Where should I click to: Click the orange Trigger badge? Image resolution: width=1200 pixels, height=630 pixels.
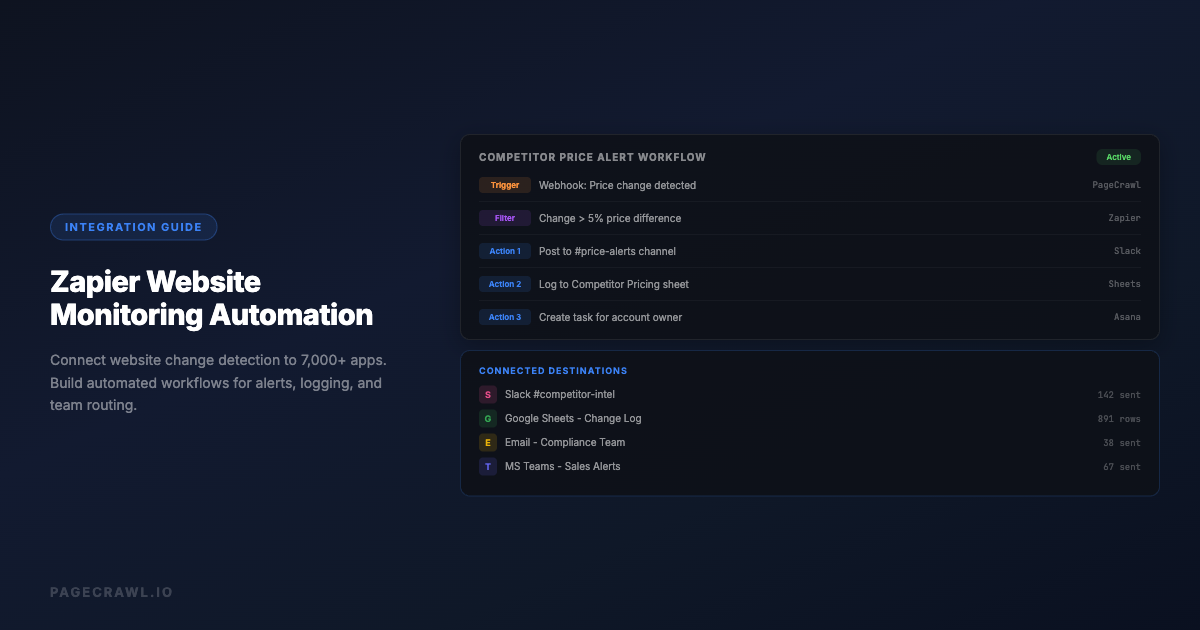pyautogui.click(x=505, y=185)
